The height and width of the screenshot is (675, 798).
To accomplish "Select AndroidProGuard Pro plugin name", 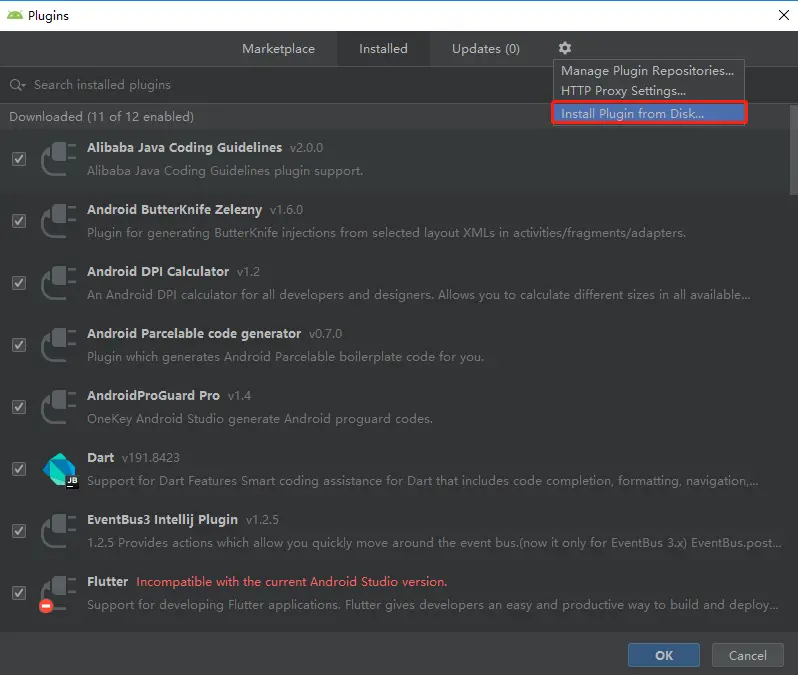I will click(x=153, y=396).
